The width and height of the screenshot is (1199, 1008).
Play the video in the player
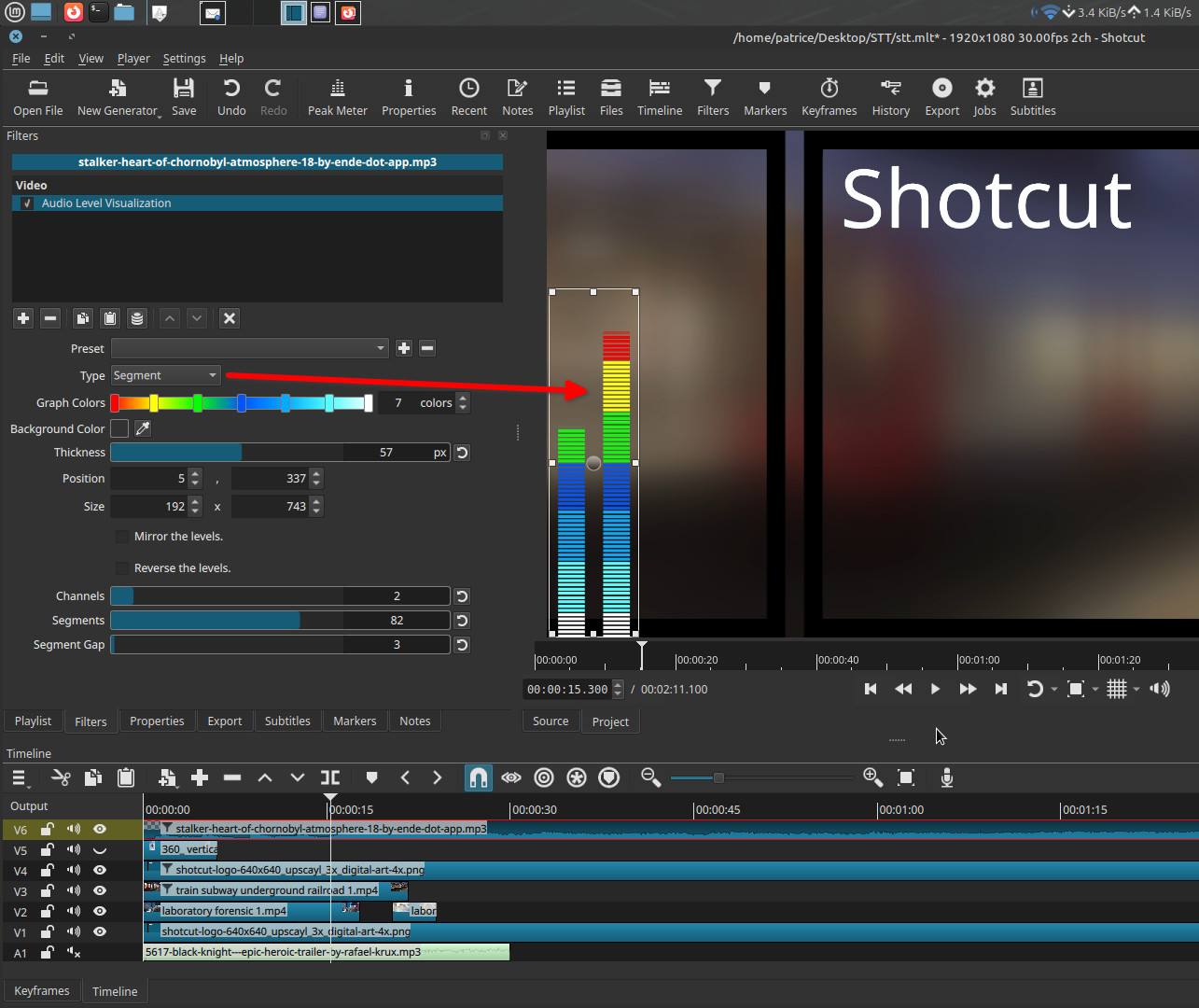[x=935, y=689]
